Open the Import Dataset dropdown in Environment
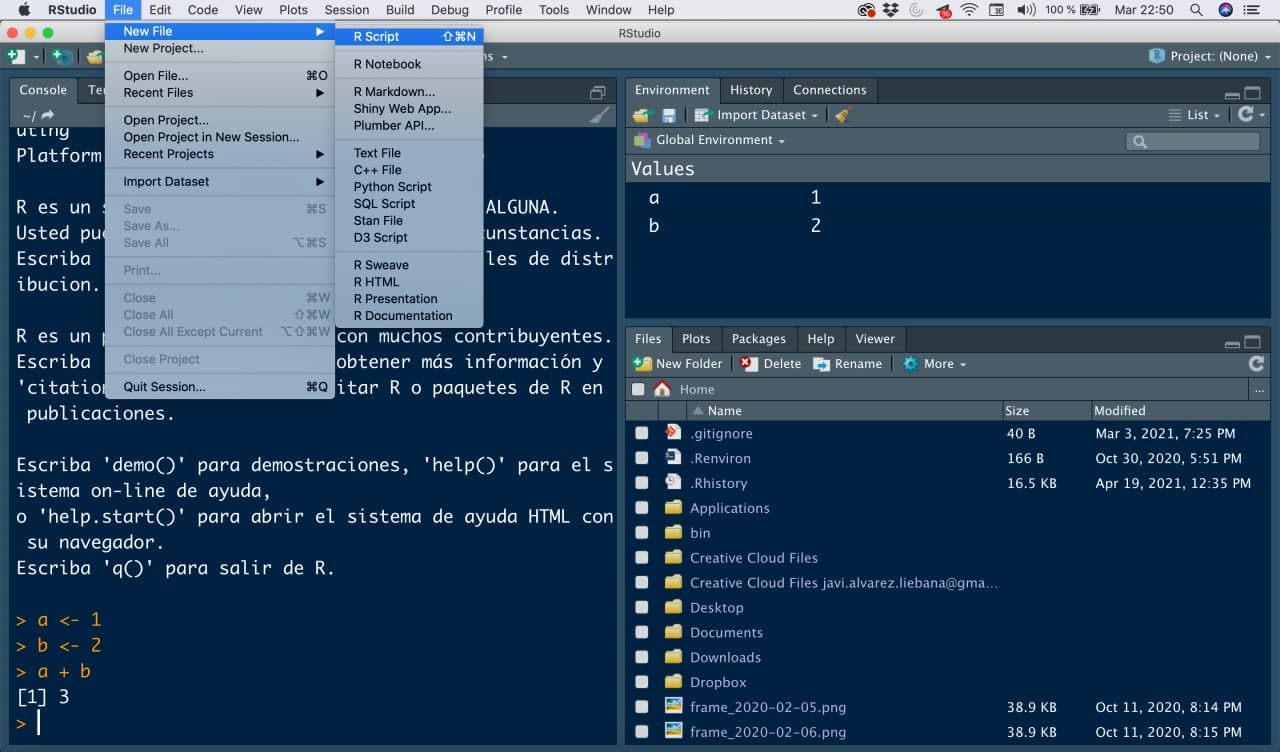 pos(757,115)
